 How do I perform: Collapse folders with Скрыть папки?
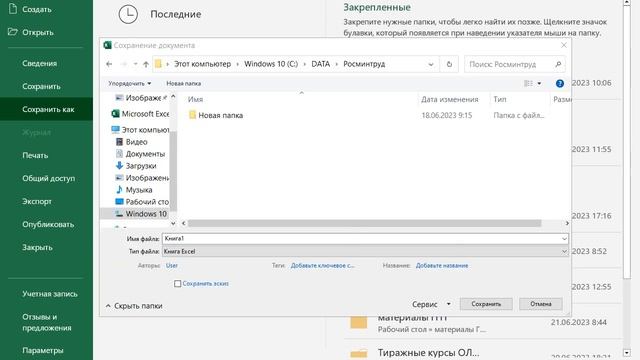[134, 306]
